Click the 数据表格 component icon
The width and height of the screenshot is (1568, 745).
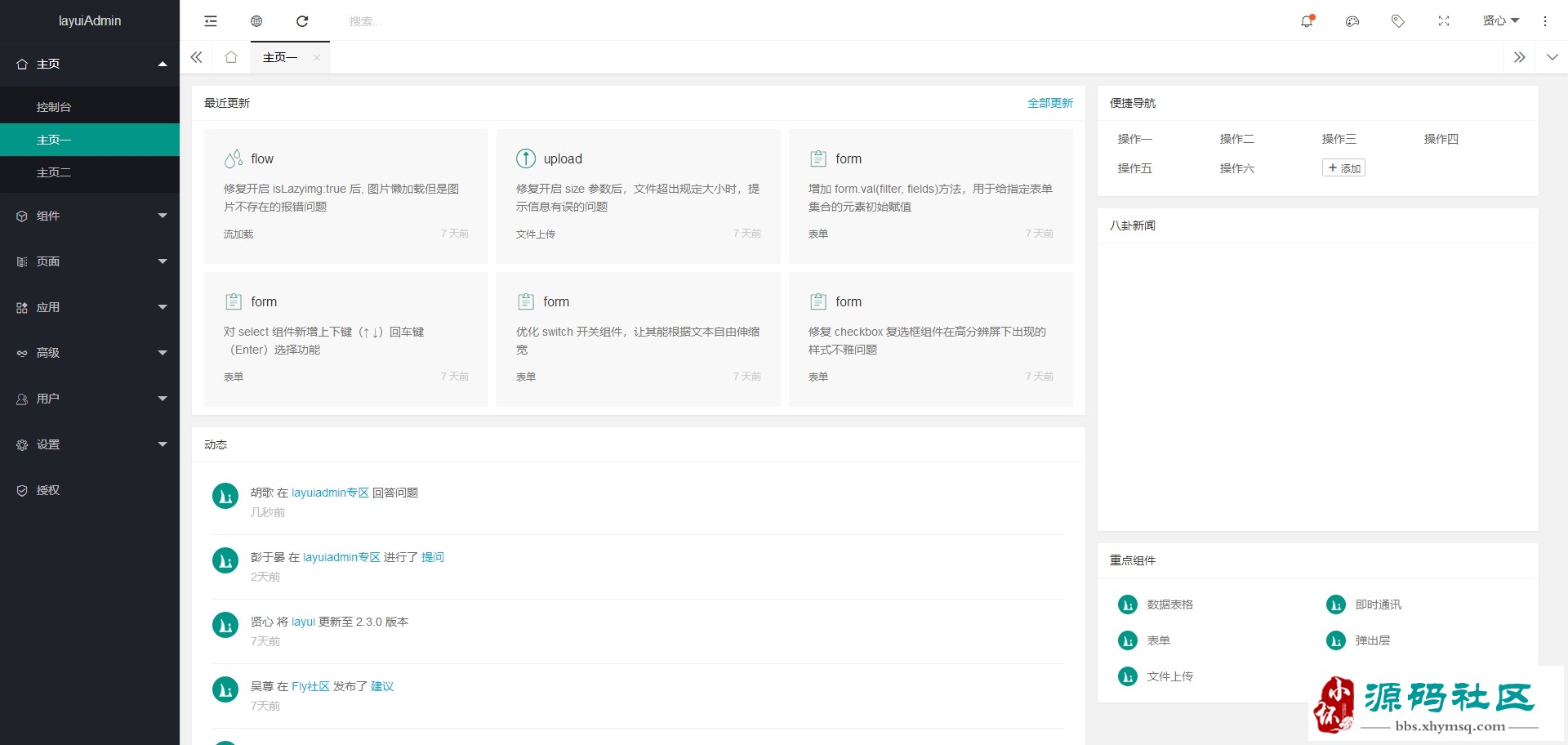[1128, 604]
